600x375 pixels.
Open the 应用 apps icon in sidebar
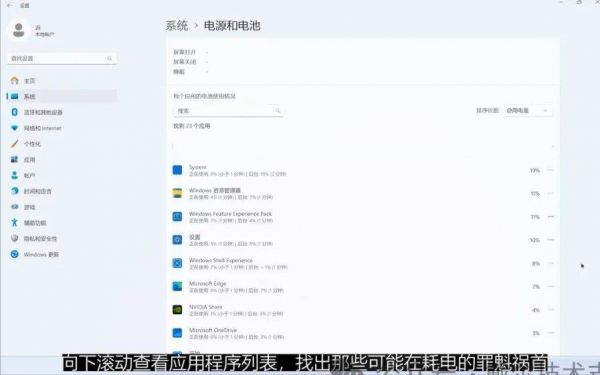tap(15, 160)
